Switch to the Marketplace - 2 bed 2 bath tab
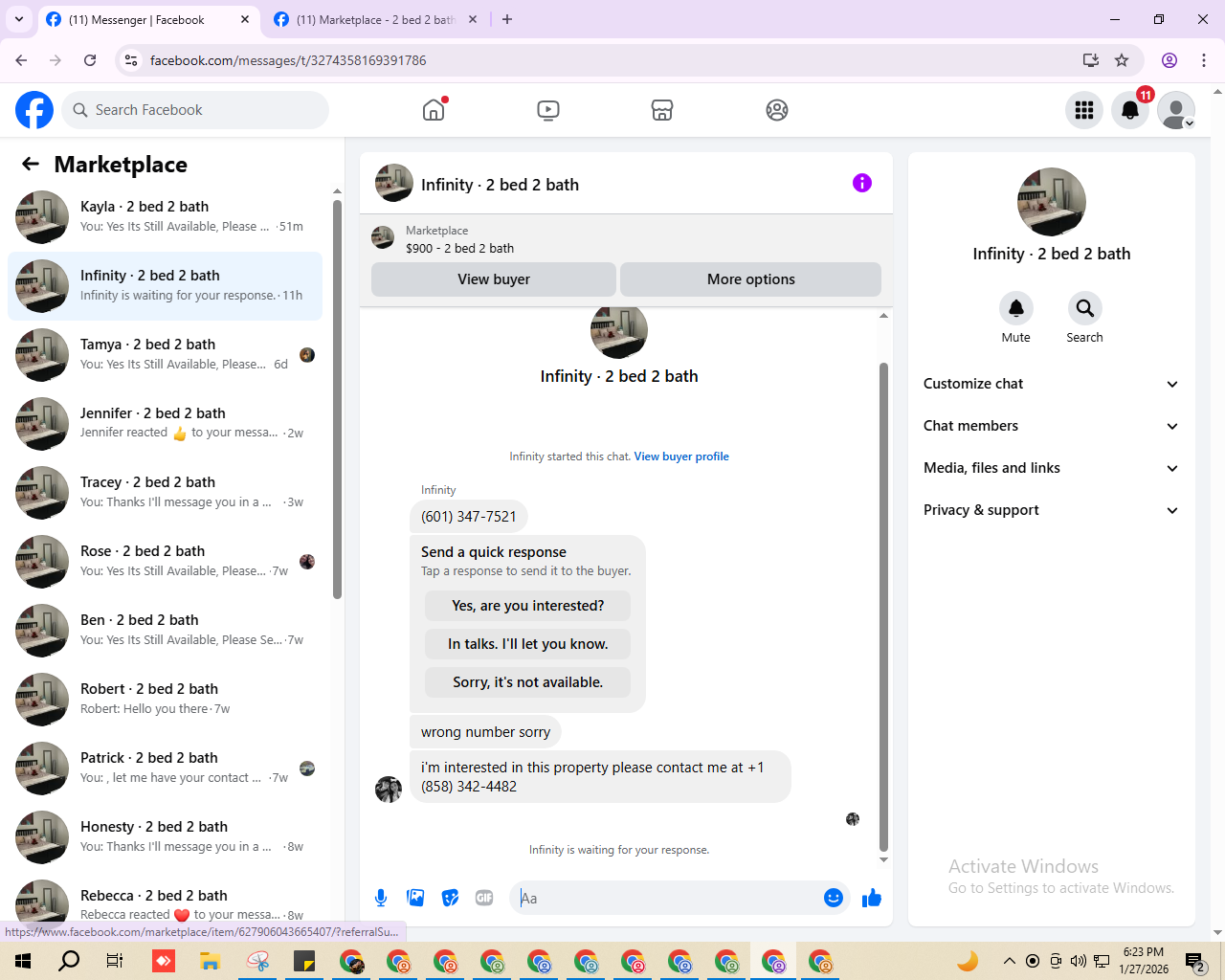 375,20
